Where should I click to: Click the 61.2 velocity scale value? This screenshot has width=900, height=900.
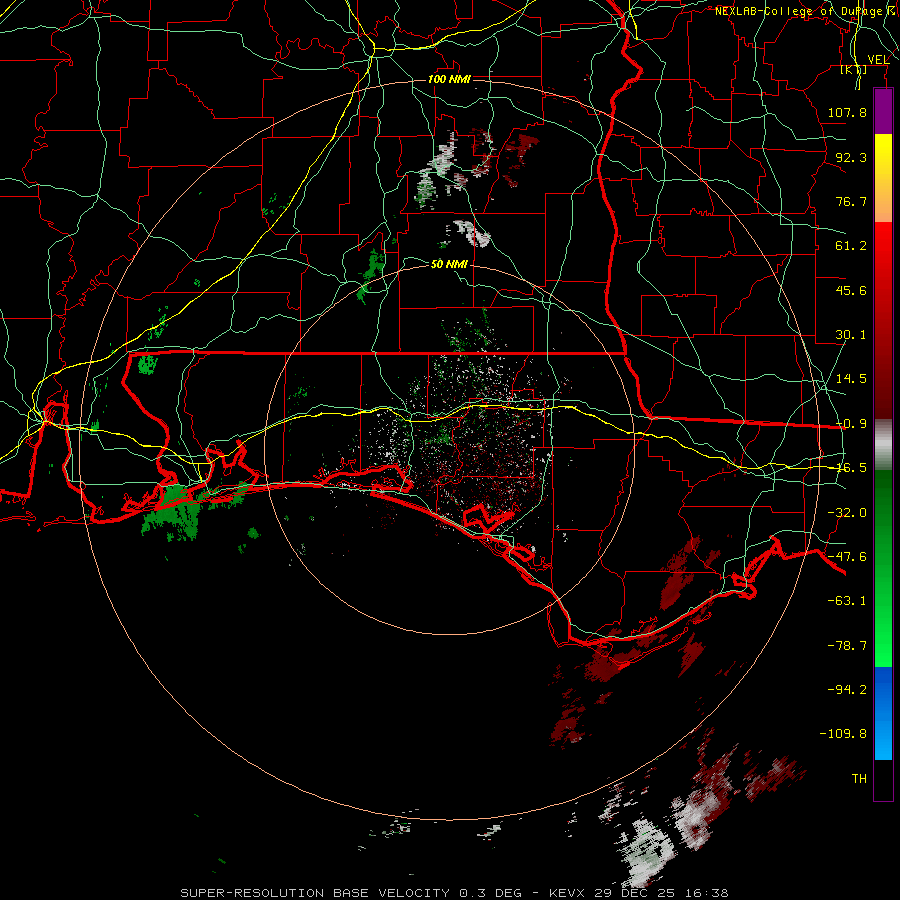click(851, 246)
